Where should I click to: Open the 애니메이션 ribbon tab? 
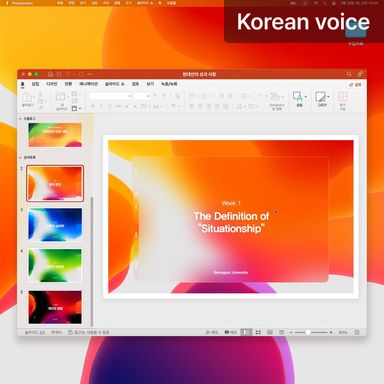click(89, 84)
